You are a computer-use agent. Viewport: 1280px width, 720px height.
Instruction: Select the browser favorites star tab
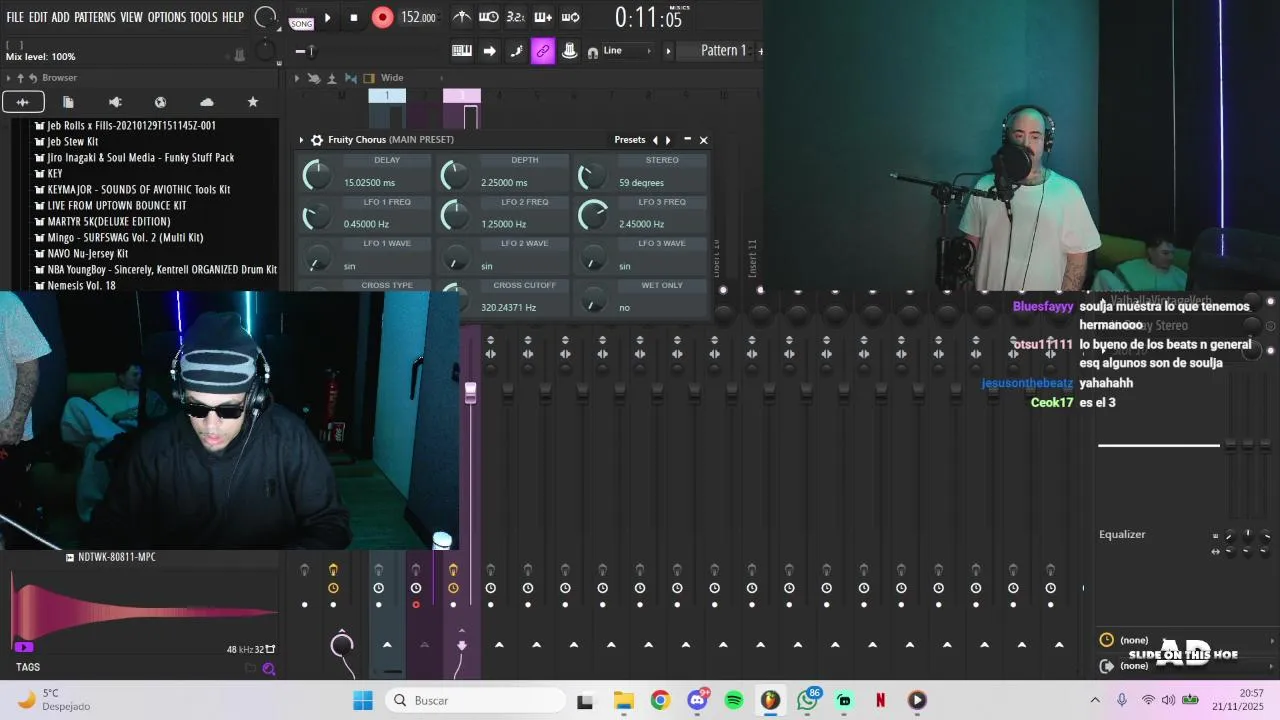click(x=253, y=102)
